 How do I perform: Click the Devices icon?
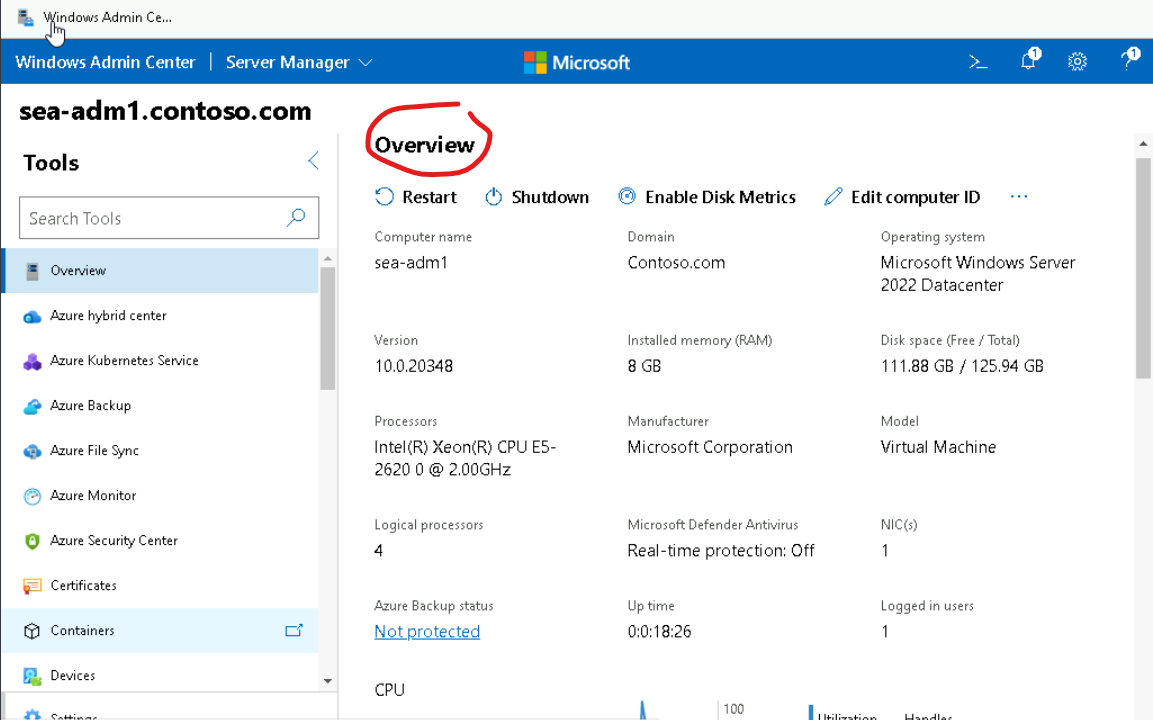tap(32, 676)
